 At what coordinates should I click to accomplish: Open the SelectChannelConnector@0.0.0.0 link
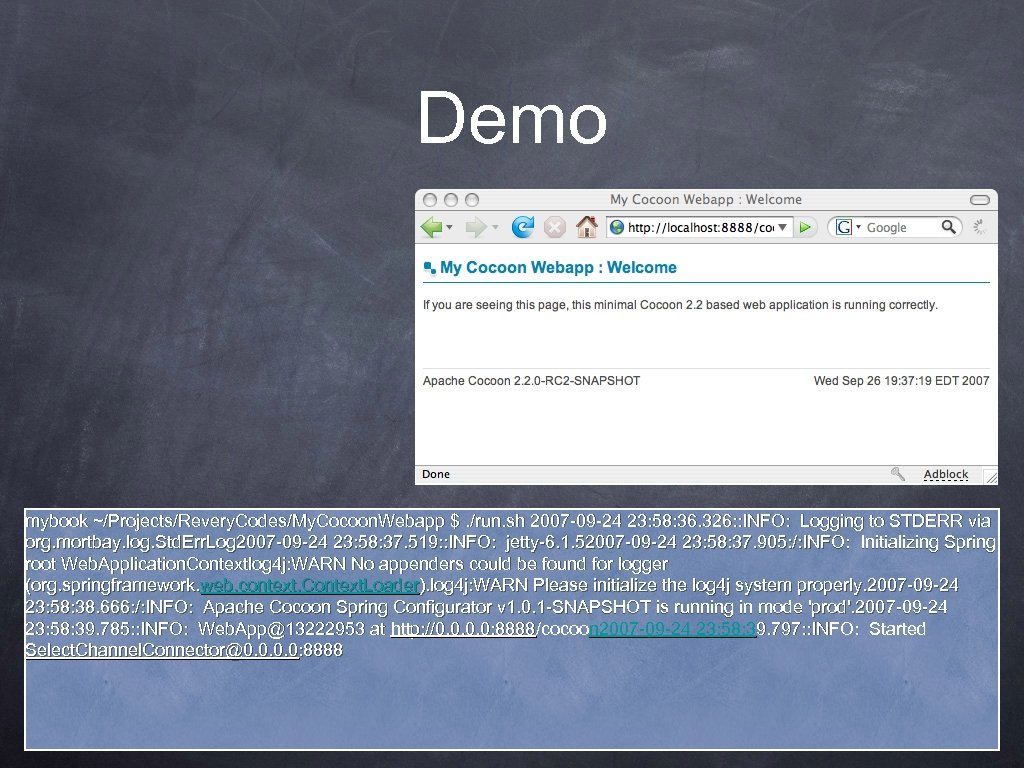coord(162,650)
